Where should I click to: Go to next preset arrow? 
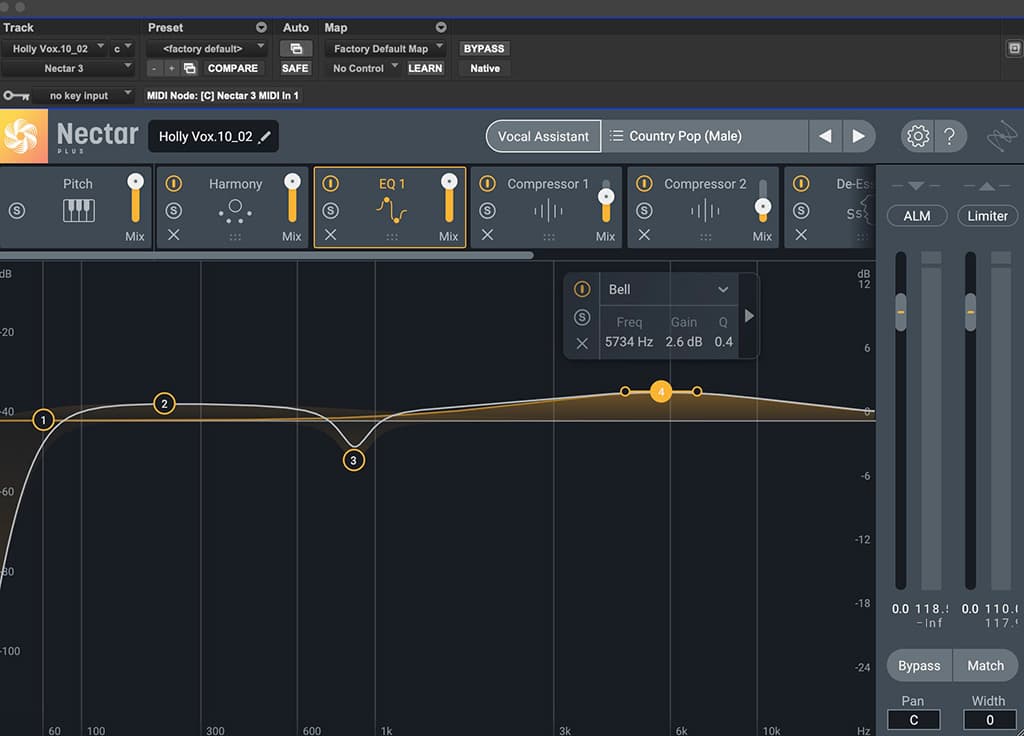pos(859,136)
